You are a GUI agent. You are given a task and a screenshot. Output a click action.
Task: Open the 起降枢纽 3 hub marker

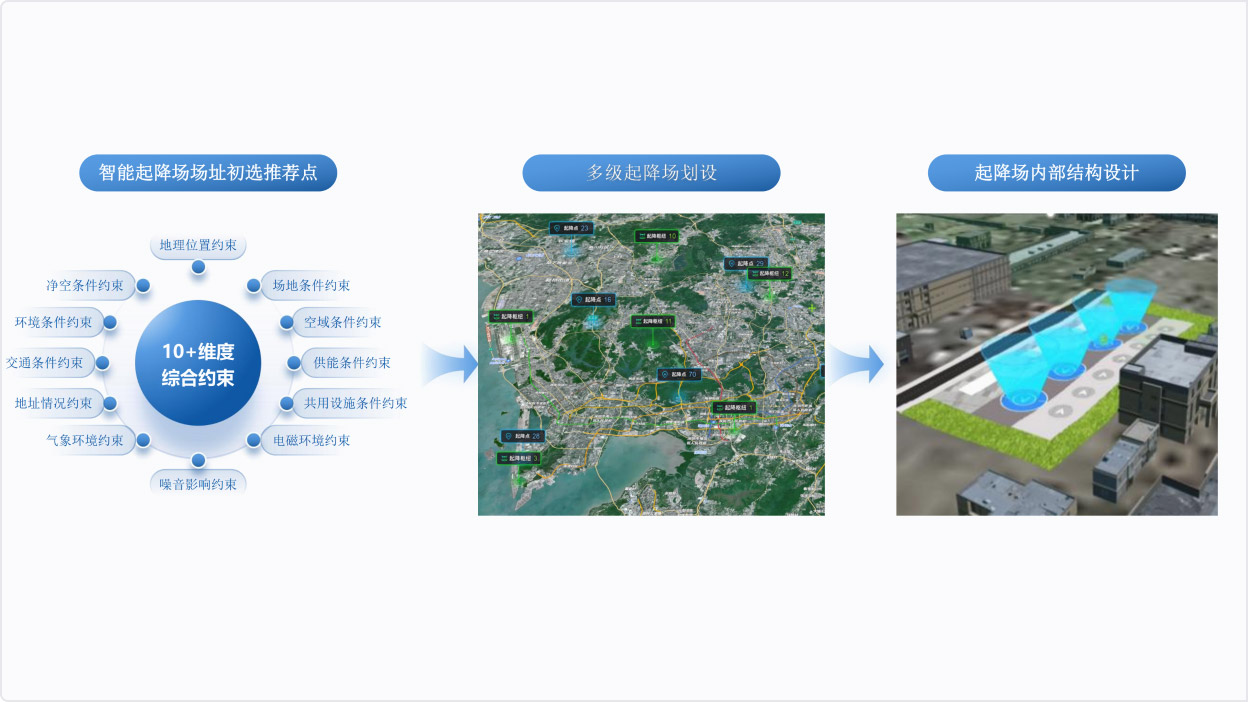[x=519, y=458]
